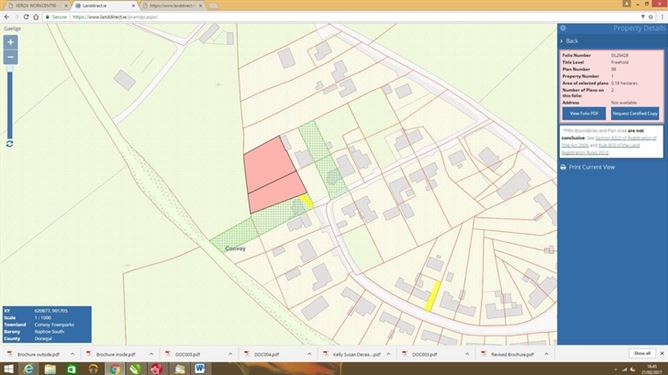Select the long yellow strip parcel near houses
Image resolution: width=668 pixels, height=375 pixels.
click(x=433, y=296)
